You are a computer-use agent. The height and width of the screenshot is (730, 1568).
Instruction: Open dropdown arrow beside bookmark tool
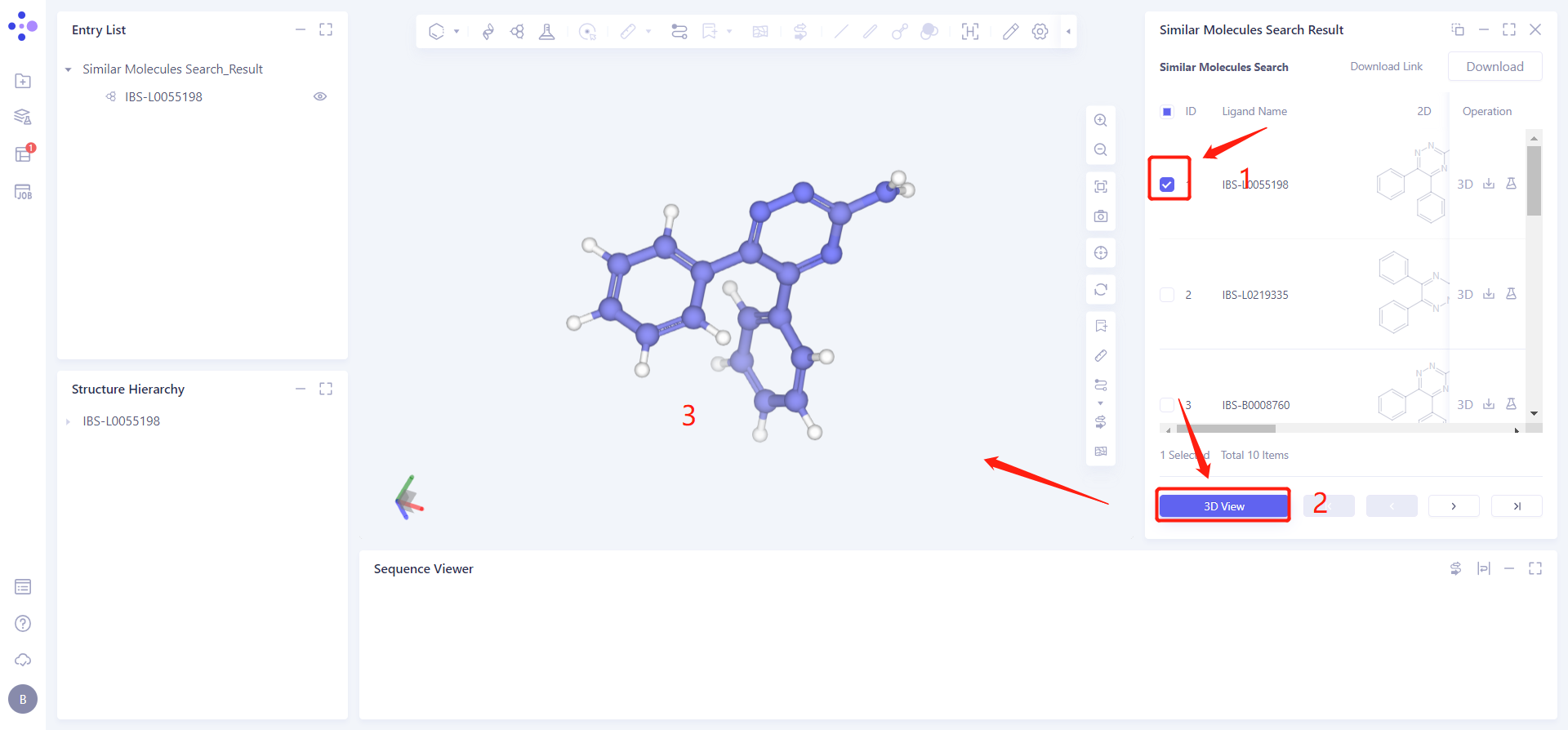pos(729,31)
